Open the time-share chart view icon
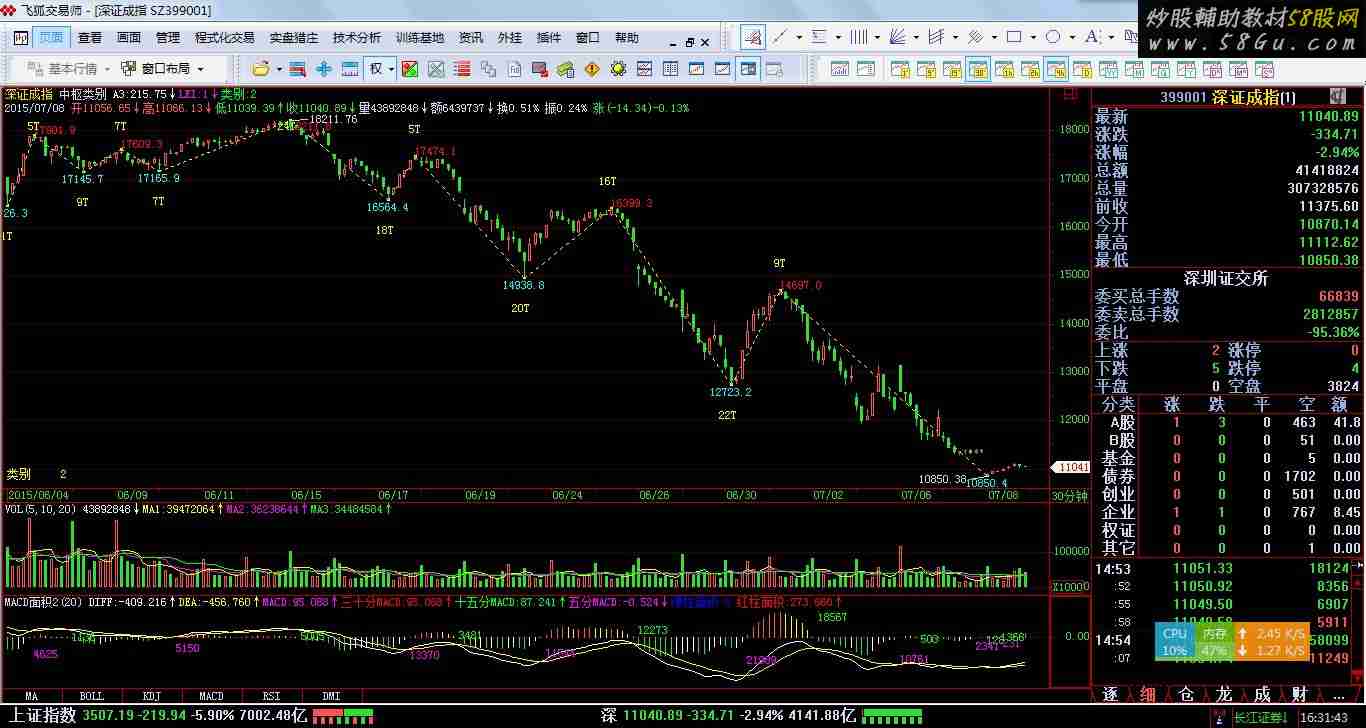This screenshot has width=1366, height=728. coord(840,69)
